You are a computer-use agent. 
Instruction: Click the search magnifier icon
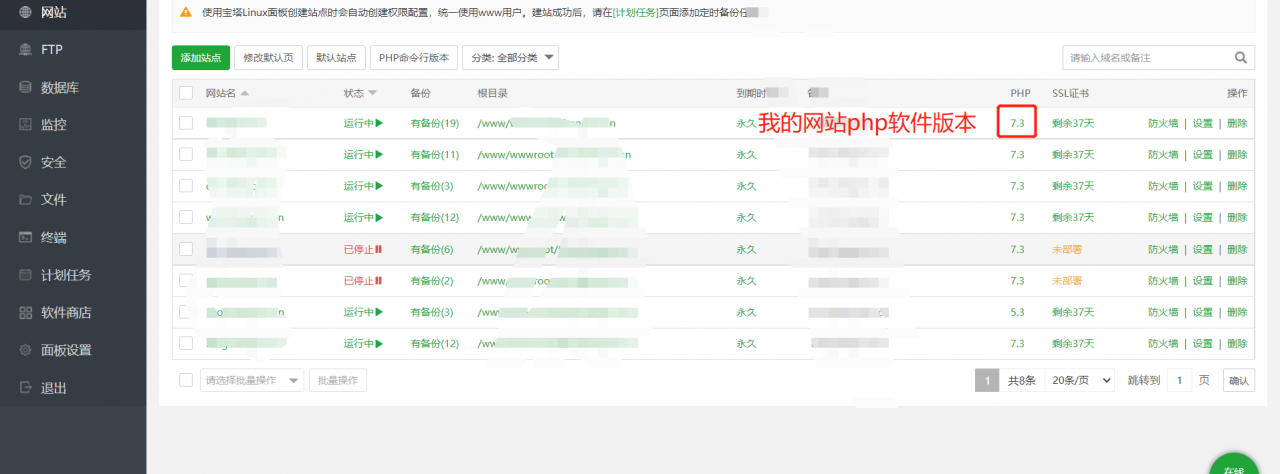(1242, 57)
